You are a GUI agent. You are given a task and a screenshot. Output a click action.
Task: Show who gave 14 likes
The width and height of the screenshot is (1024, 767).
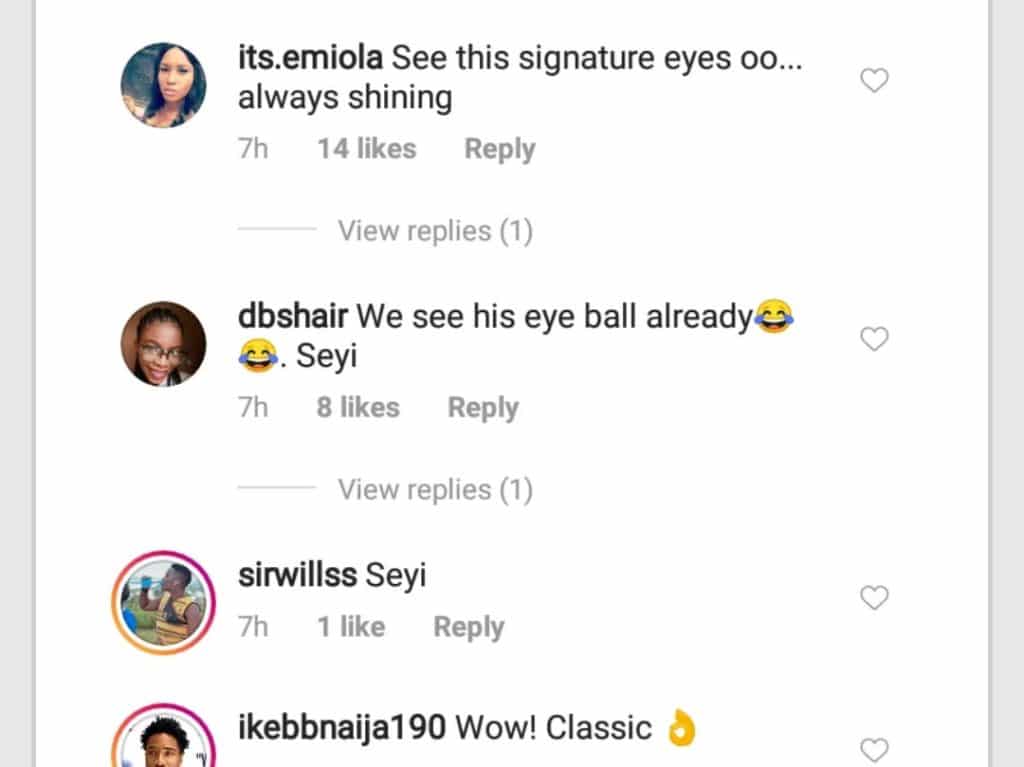point(366,149)
